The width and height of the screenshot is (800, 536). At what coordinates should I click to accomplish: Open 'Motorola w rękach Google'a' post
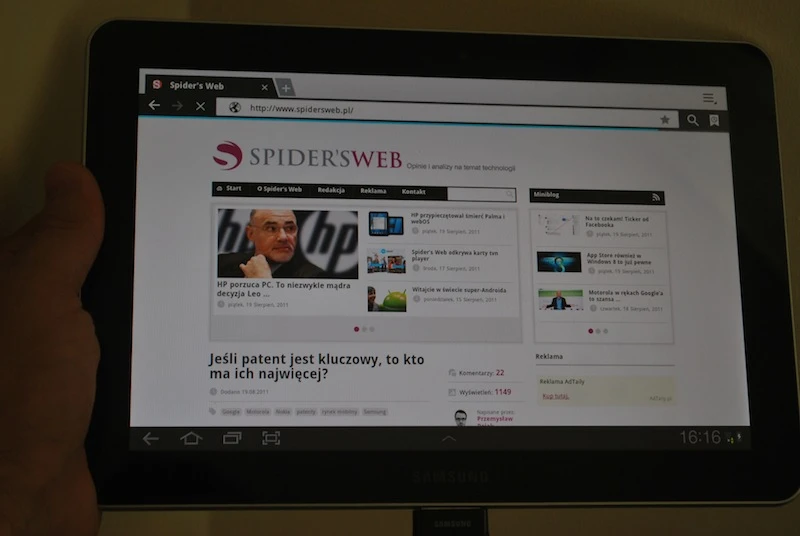(x=626, y=296)
